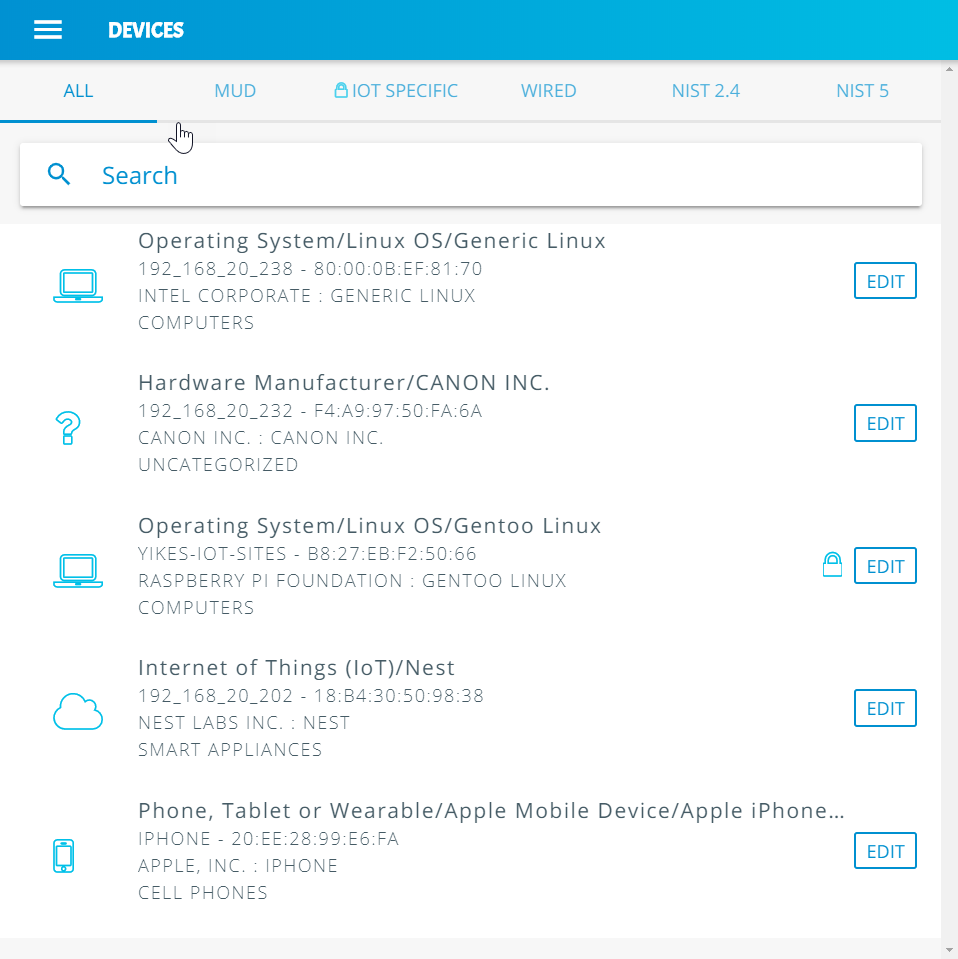
Task: Click '192_168_20_232 - F4:A9:97:50:FA:6A' text
Action: tap(310, 411)
